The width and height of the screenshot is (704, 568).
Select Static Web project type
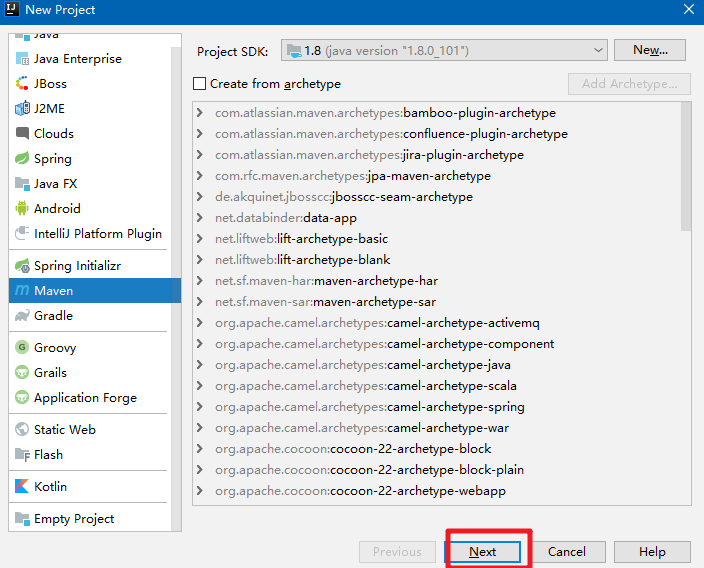(90, 429)
